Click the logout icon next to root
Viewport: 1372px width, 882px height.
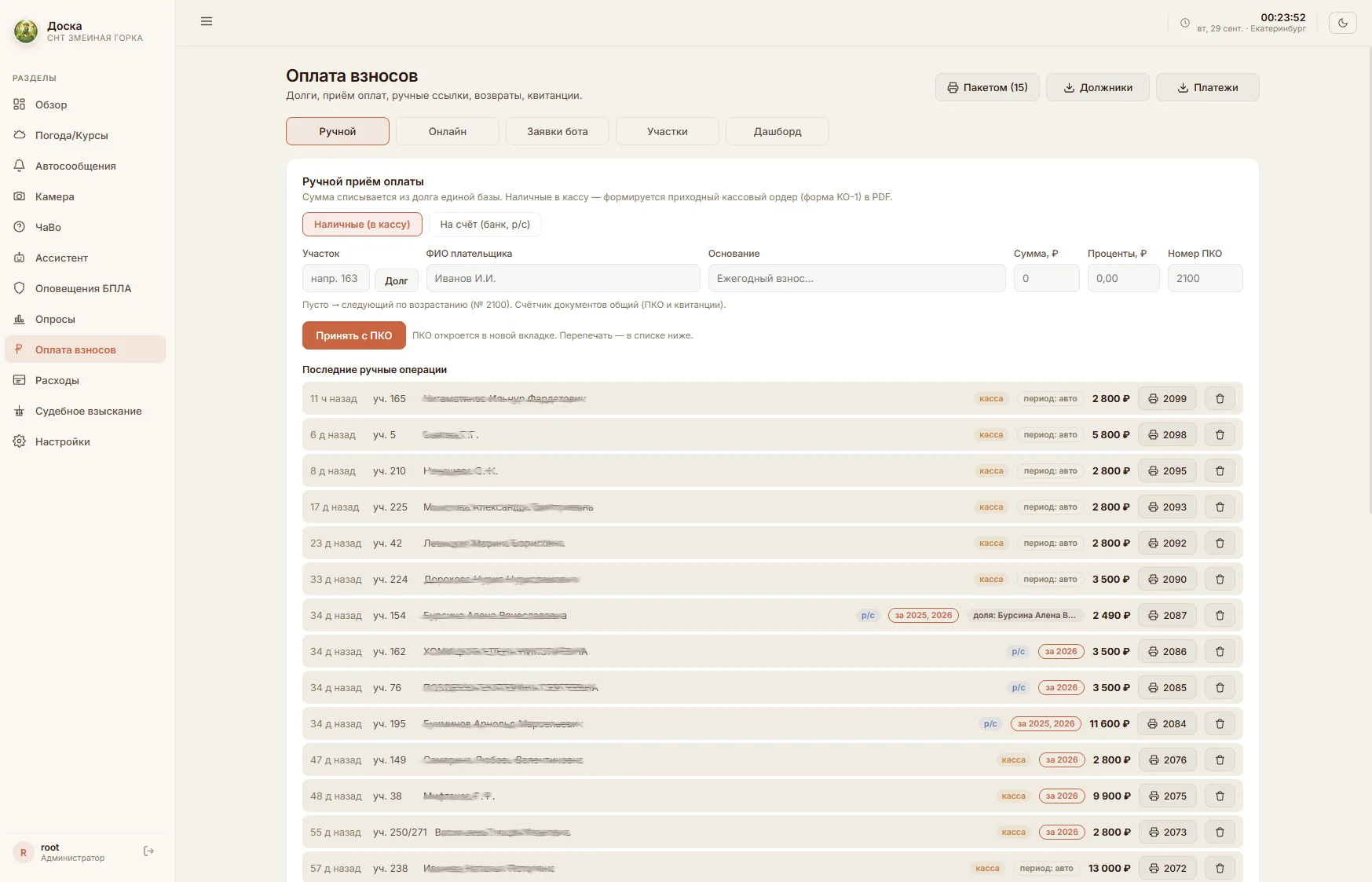[148, 851]
